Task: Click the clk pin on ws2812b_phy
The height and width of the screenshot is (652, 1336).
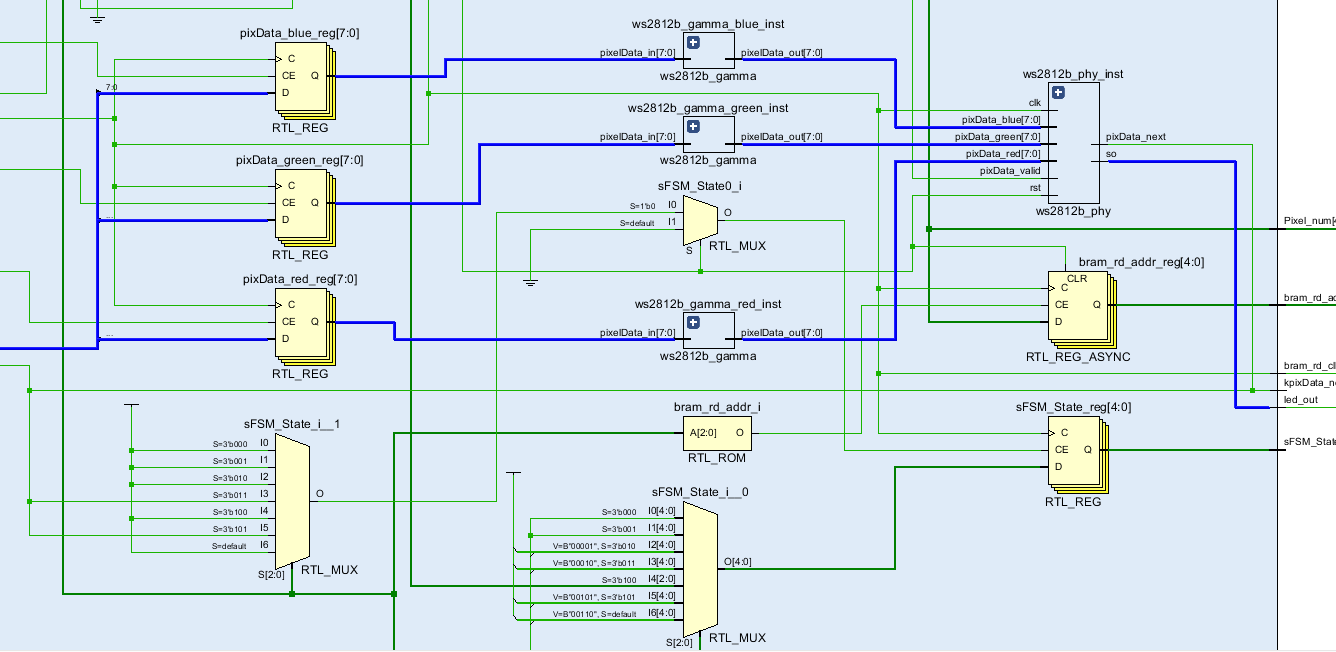Action: coord(1035,103)
